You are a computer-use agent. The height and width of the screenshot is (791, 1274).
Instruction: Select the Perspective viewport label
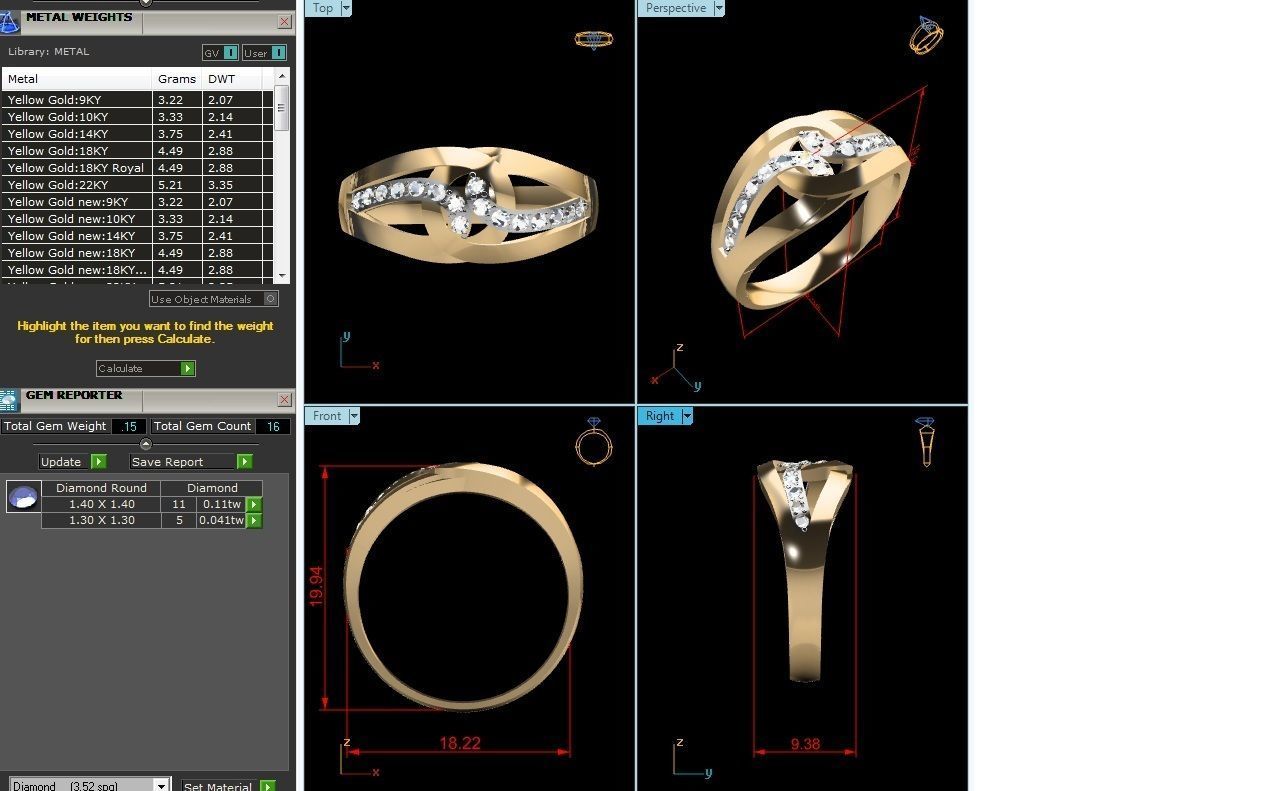[675, 8]
